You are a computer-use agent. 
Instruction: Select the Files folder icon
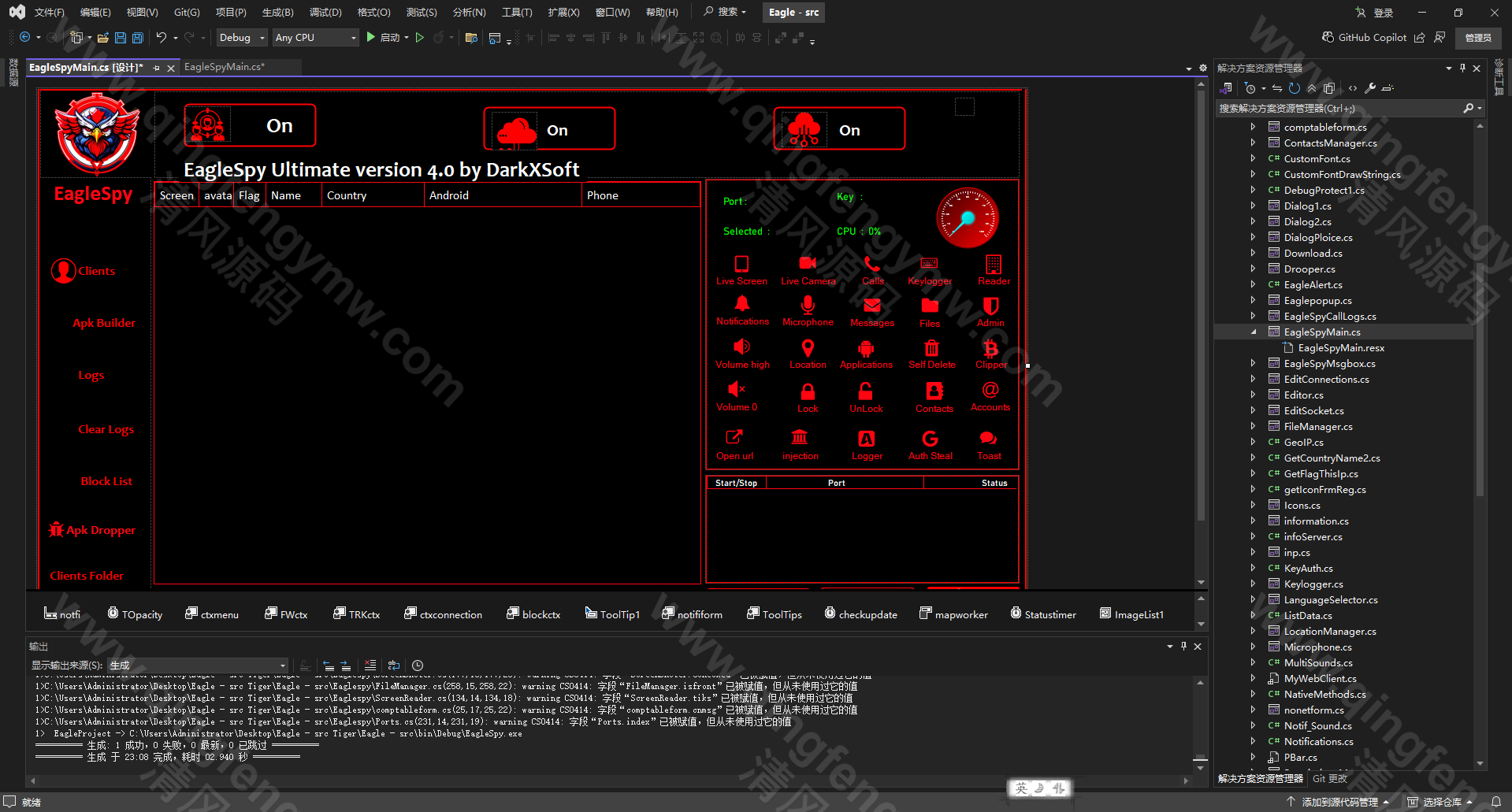(930, 306)
